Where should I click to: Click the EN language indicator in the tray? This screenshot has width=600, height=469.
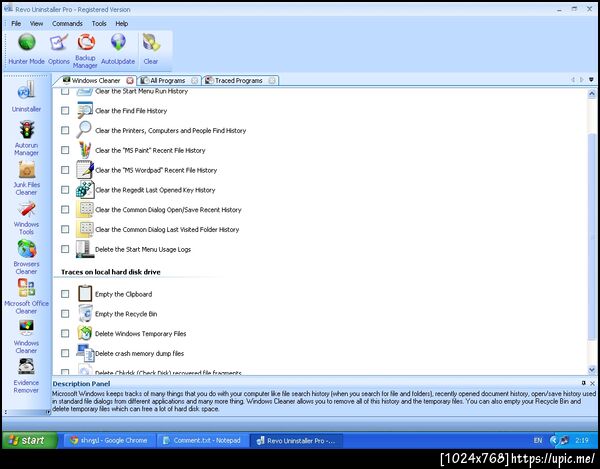tap(538, 440)
